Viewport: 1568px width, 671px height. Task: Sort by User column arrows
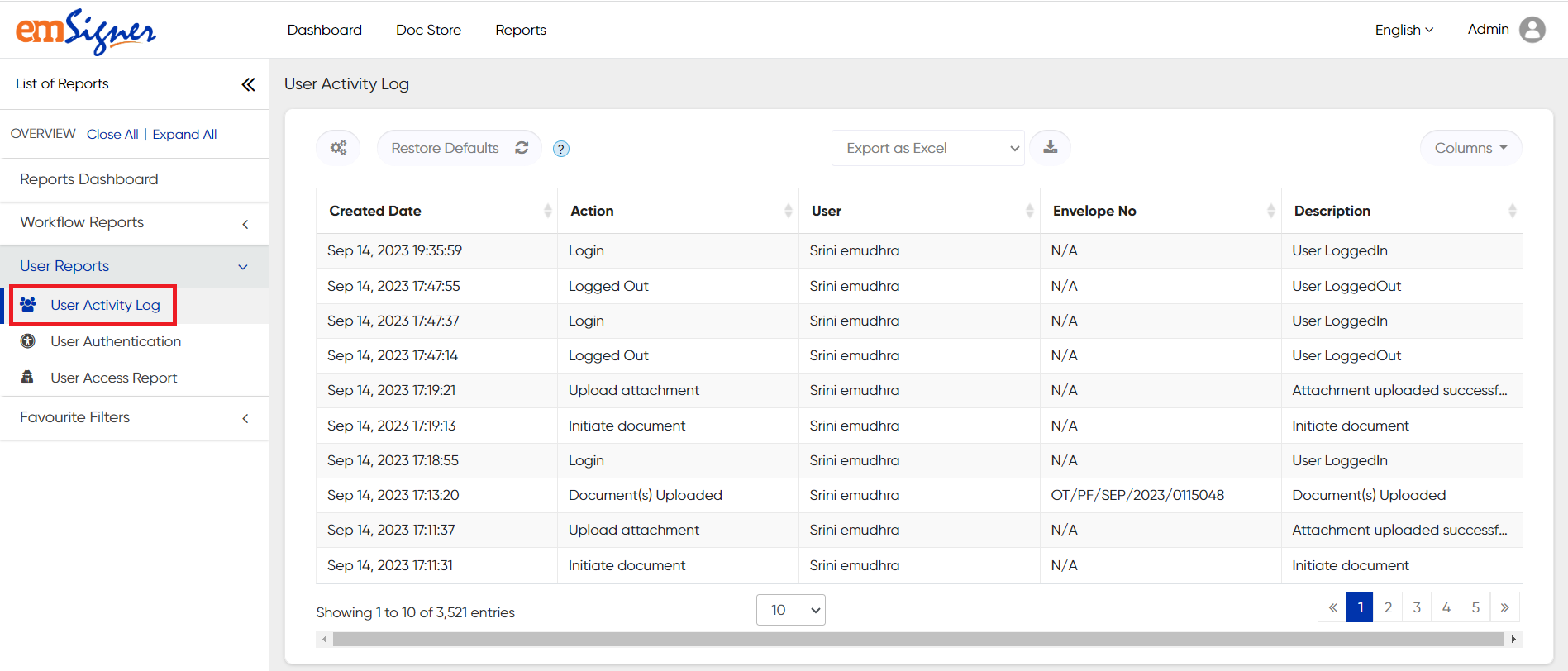pos(1030,211)
